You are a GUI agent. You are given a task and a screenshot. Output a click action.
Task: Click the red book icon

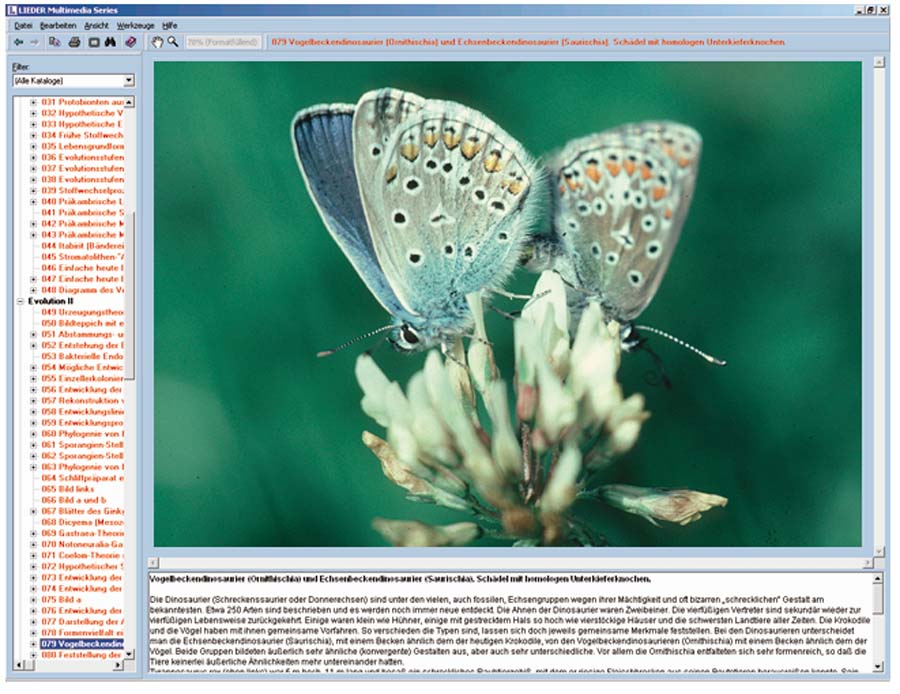click(130, 42)
